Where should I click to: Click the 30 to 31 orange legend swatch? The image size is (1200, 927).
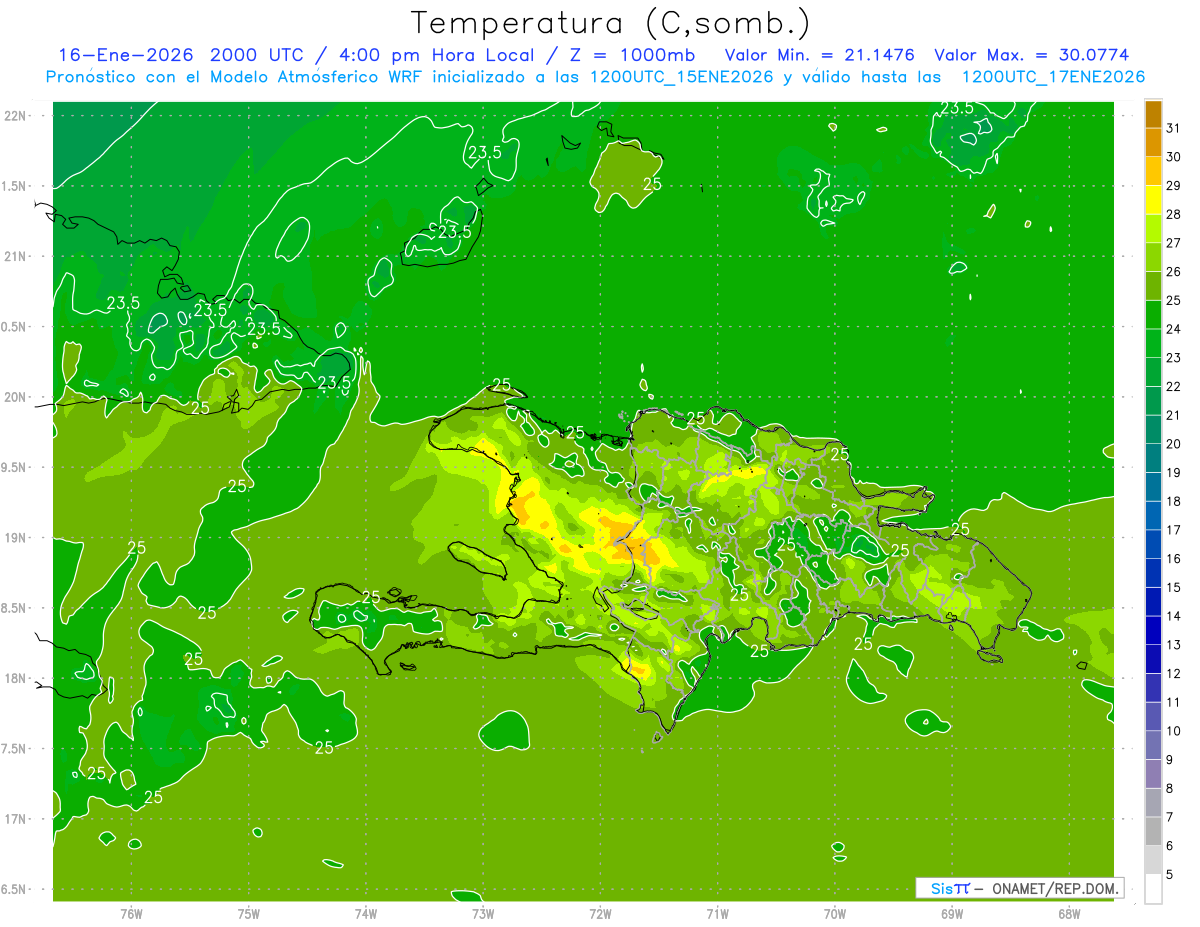click(1153, 143)
